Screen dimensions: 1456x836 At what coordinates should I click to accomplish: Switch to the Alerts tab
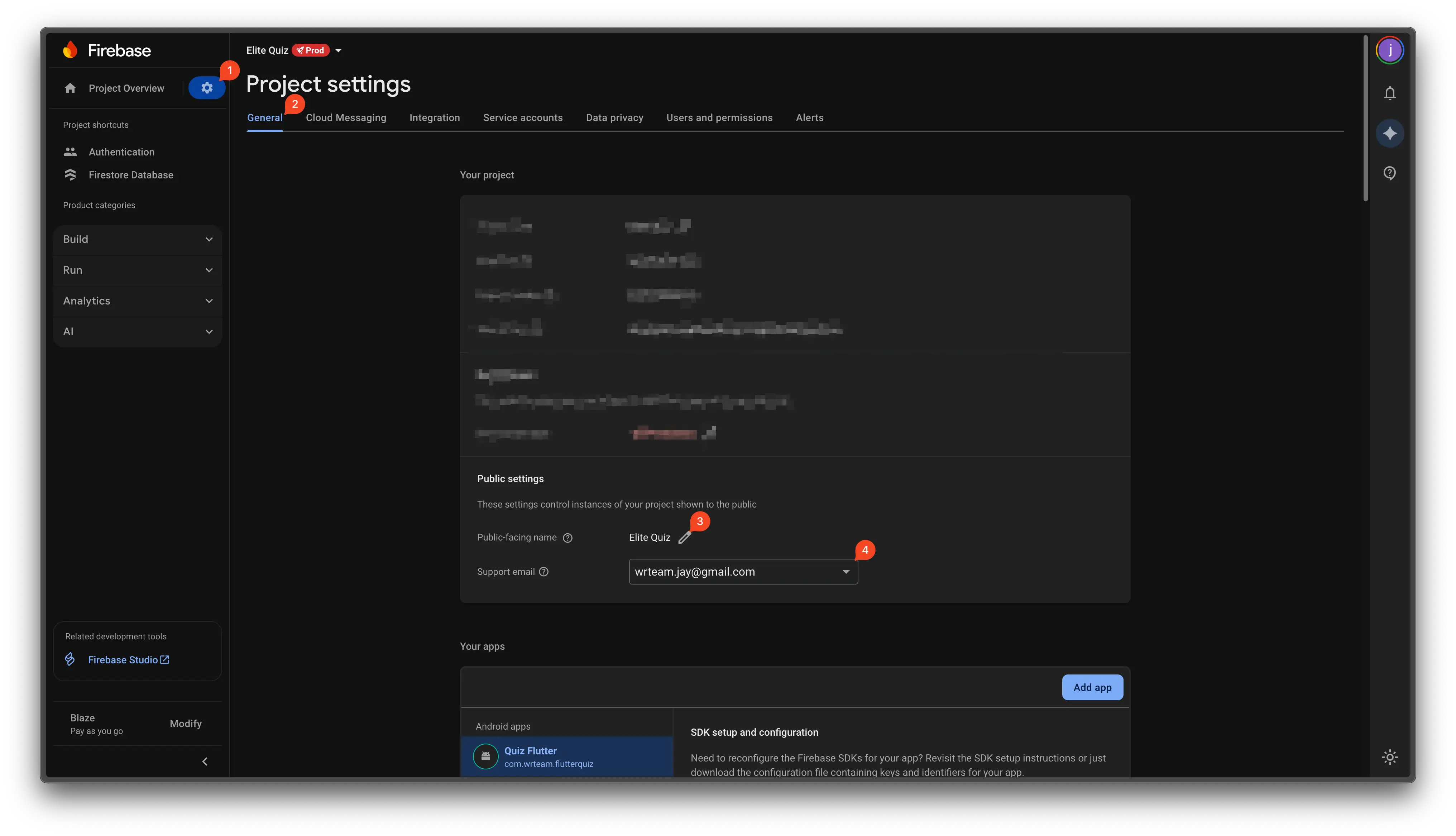point(810,118)
